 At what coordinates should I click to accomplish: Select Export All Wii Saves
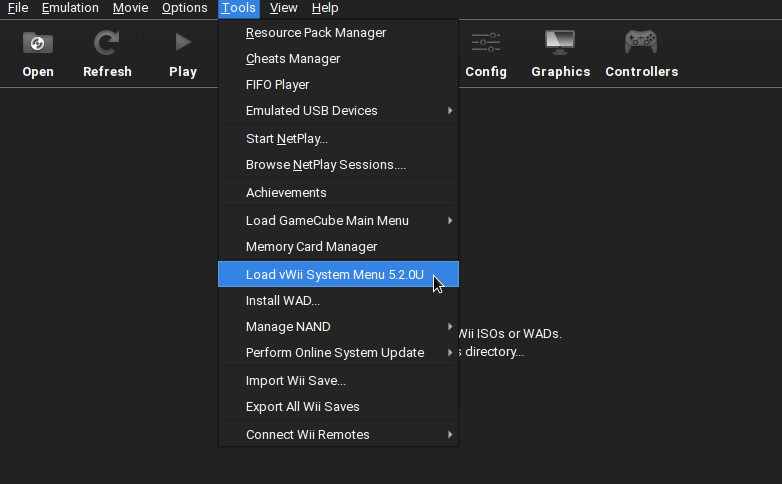click(x=303, y=407)
